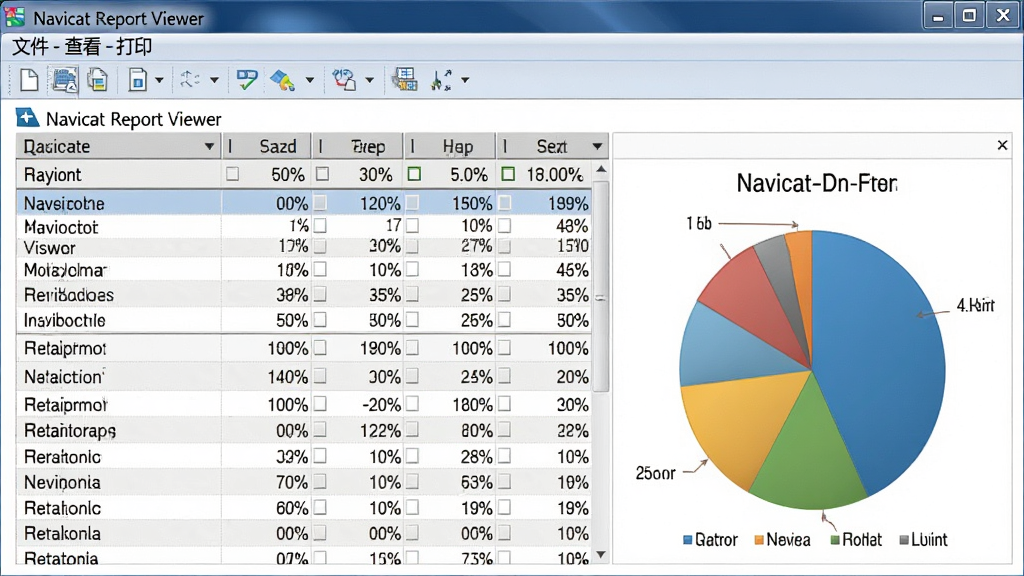Toggle the Sext checkbox in Insvibocttle row
This screenshot has width=1024, height=576.
pyautogui.click(x=504, y=320)
